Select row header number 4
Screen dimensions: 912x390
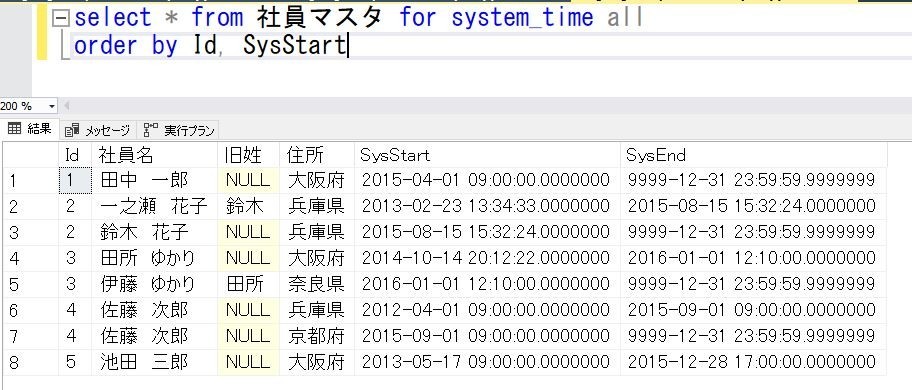click(30, 257)
